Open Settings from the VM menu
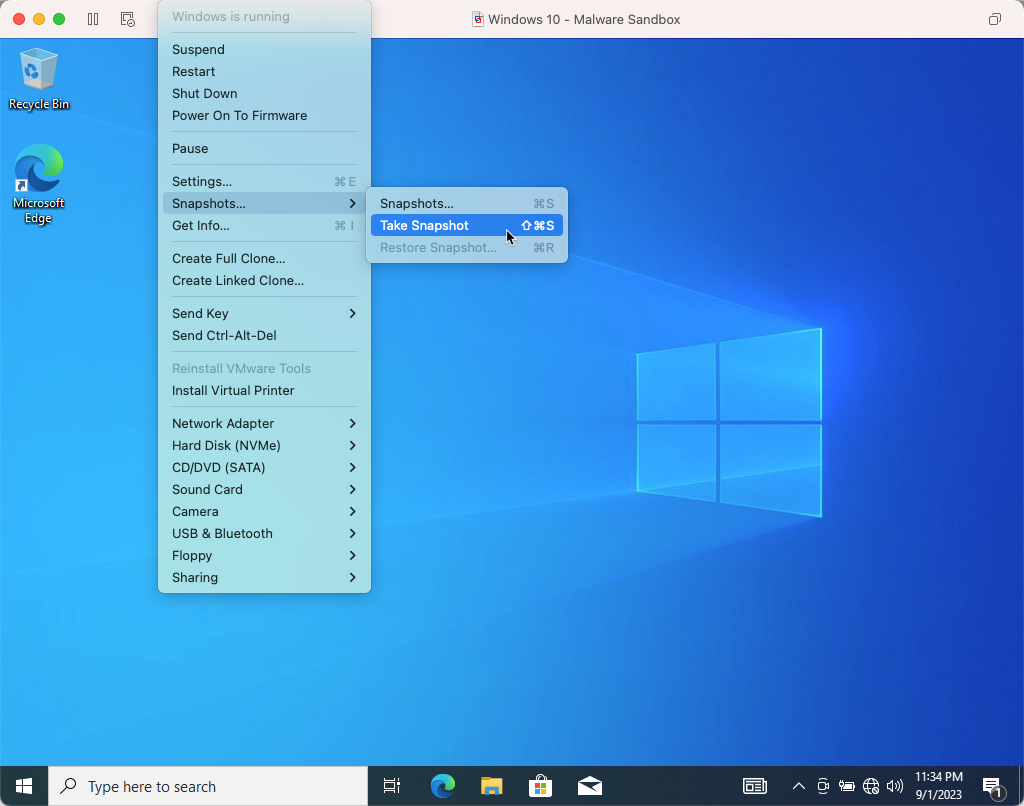Screen dimensions: 1024x806 [202, 181]
